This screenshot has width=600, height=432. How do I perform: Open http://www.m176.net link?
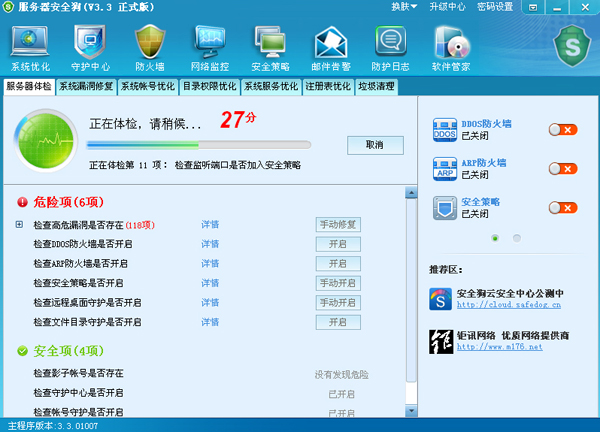pos(500,347)
